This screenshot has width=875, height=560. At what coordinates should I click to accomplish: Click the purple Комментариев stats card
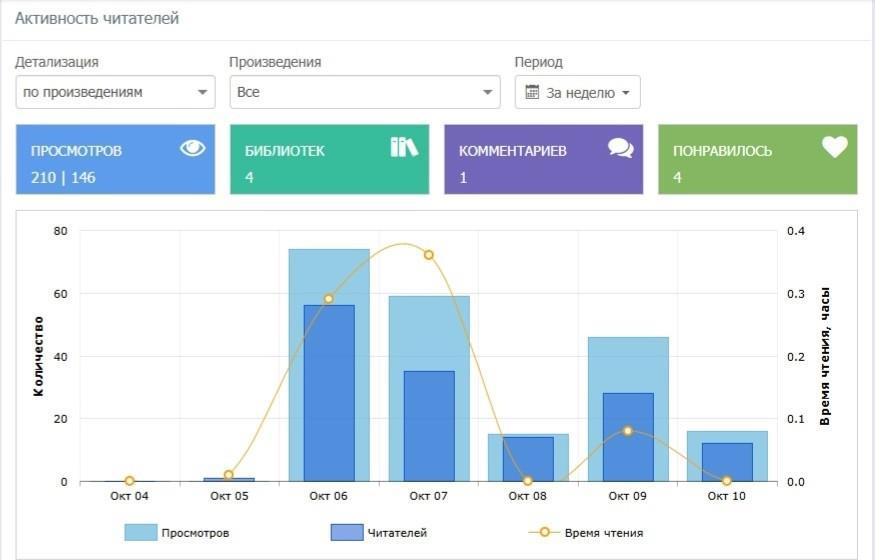(543, 160)
